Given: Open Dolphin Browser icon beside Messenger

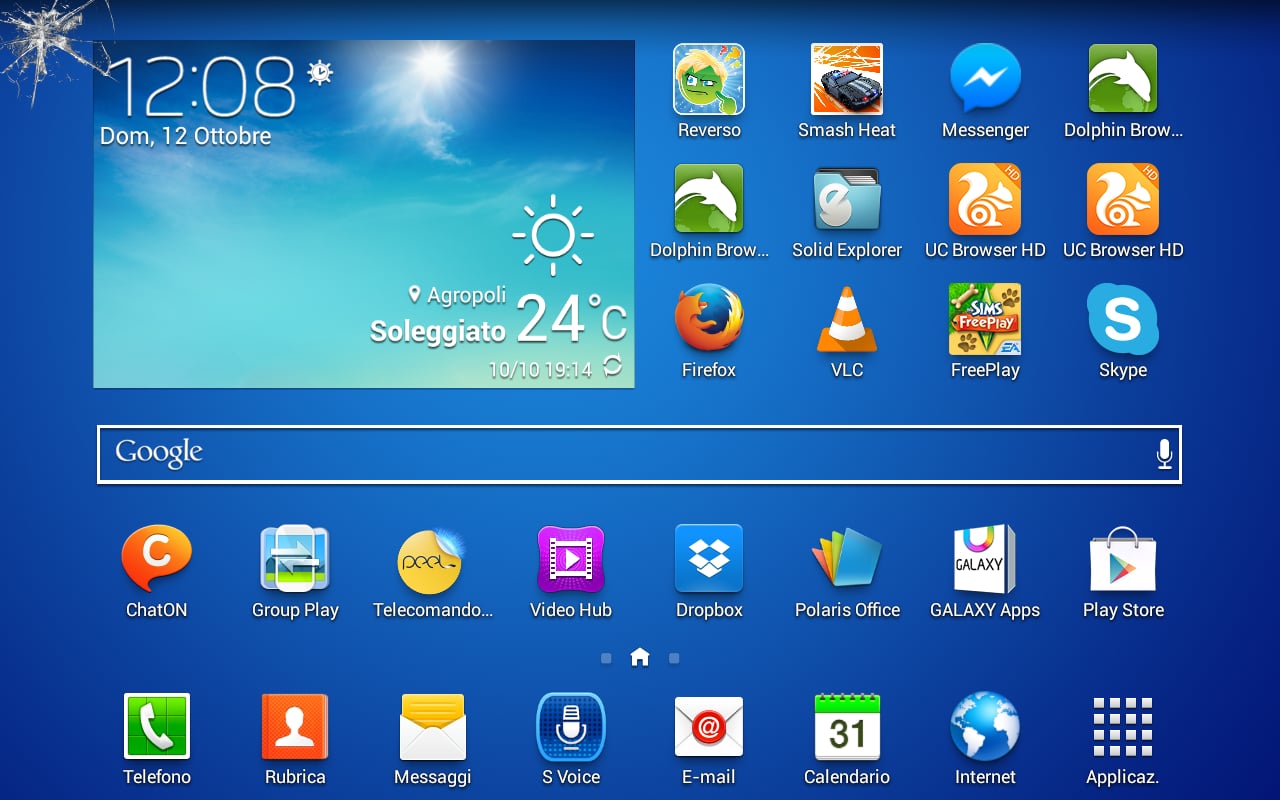Looking at the screenshot, I should click(x=1123, y=80).
